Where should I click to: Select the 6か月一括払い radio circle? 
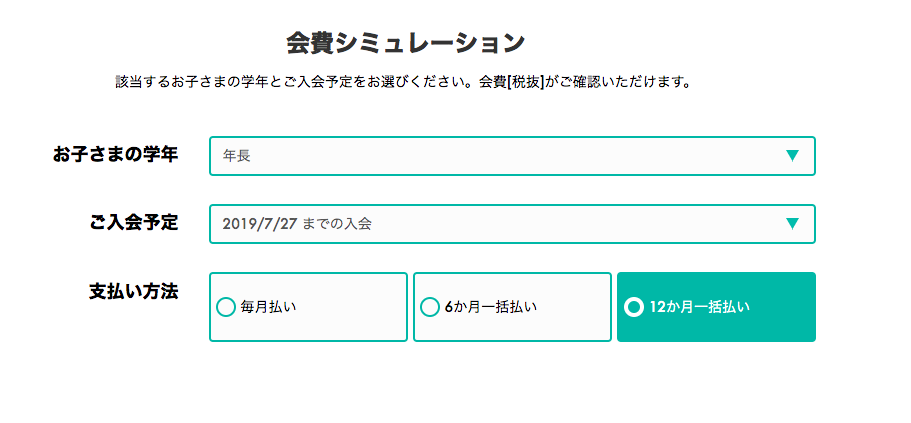click(429, 307)
